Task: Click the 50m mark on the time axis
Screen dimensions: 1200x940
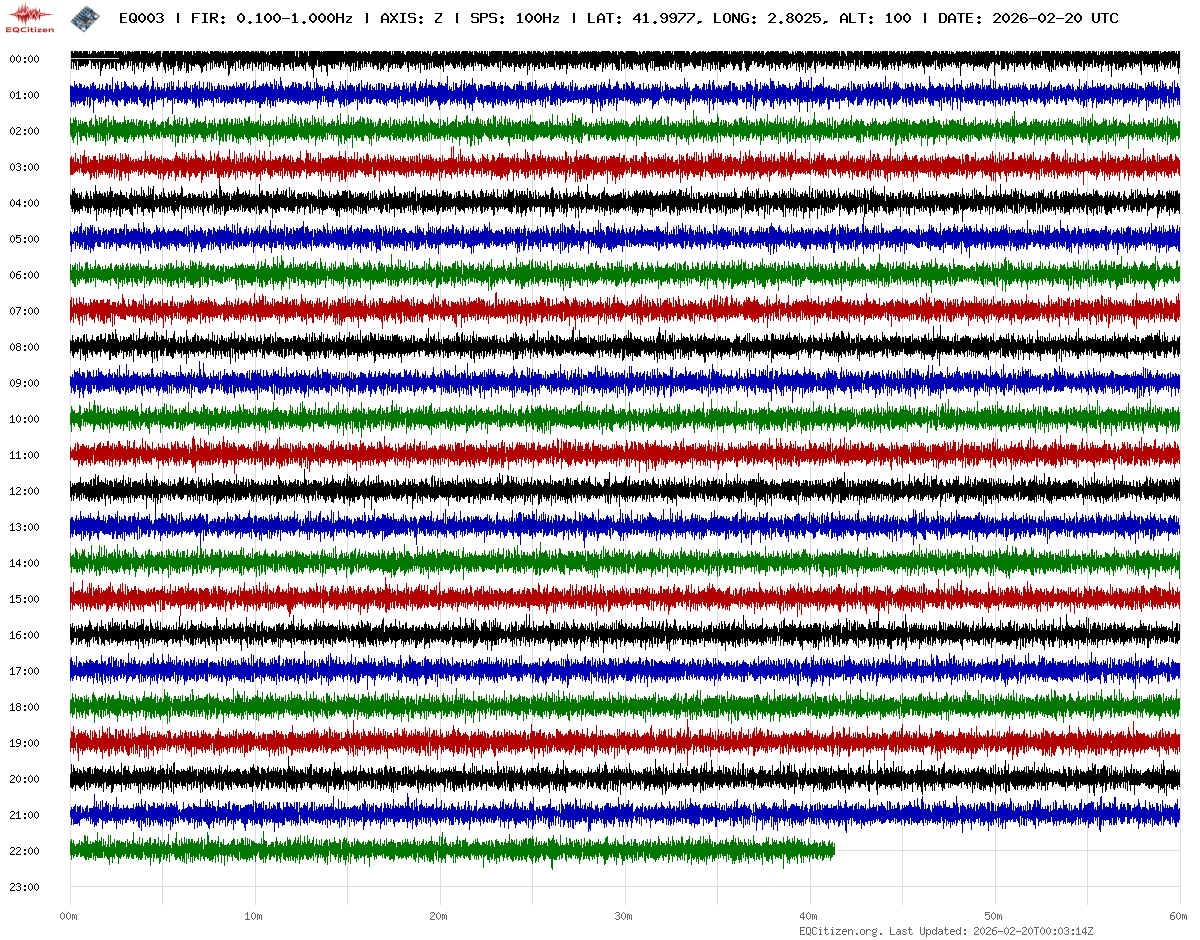Action: tap(994, 916)
